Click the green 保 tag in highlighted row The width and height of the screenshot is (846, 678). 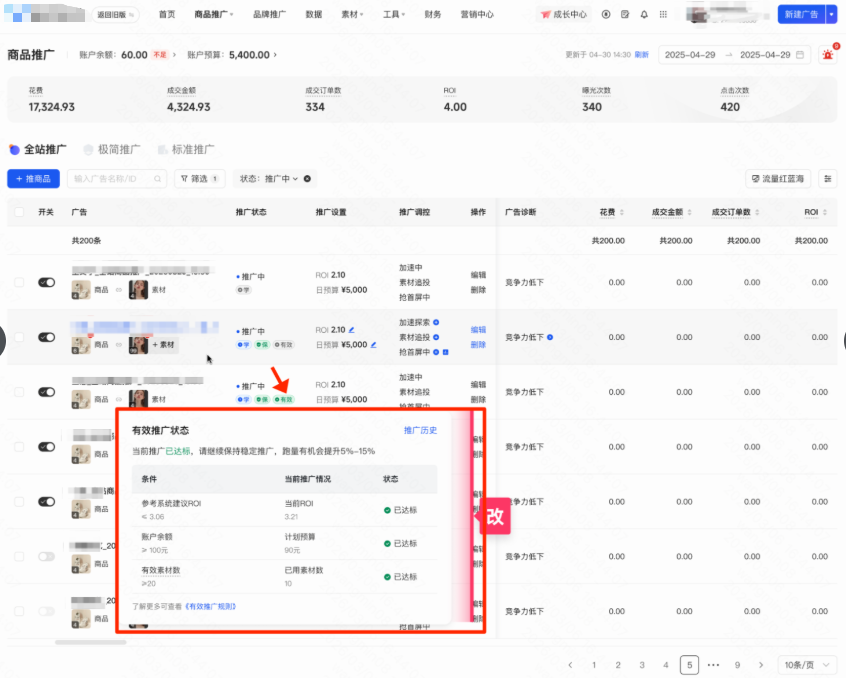[262, 345]
